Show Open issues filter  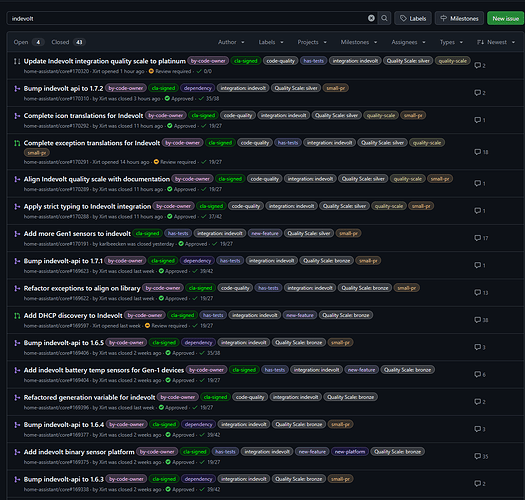(28, 42)
